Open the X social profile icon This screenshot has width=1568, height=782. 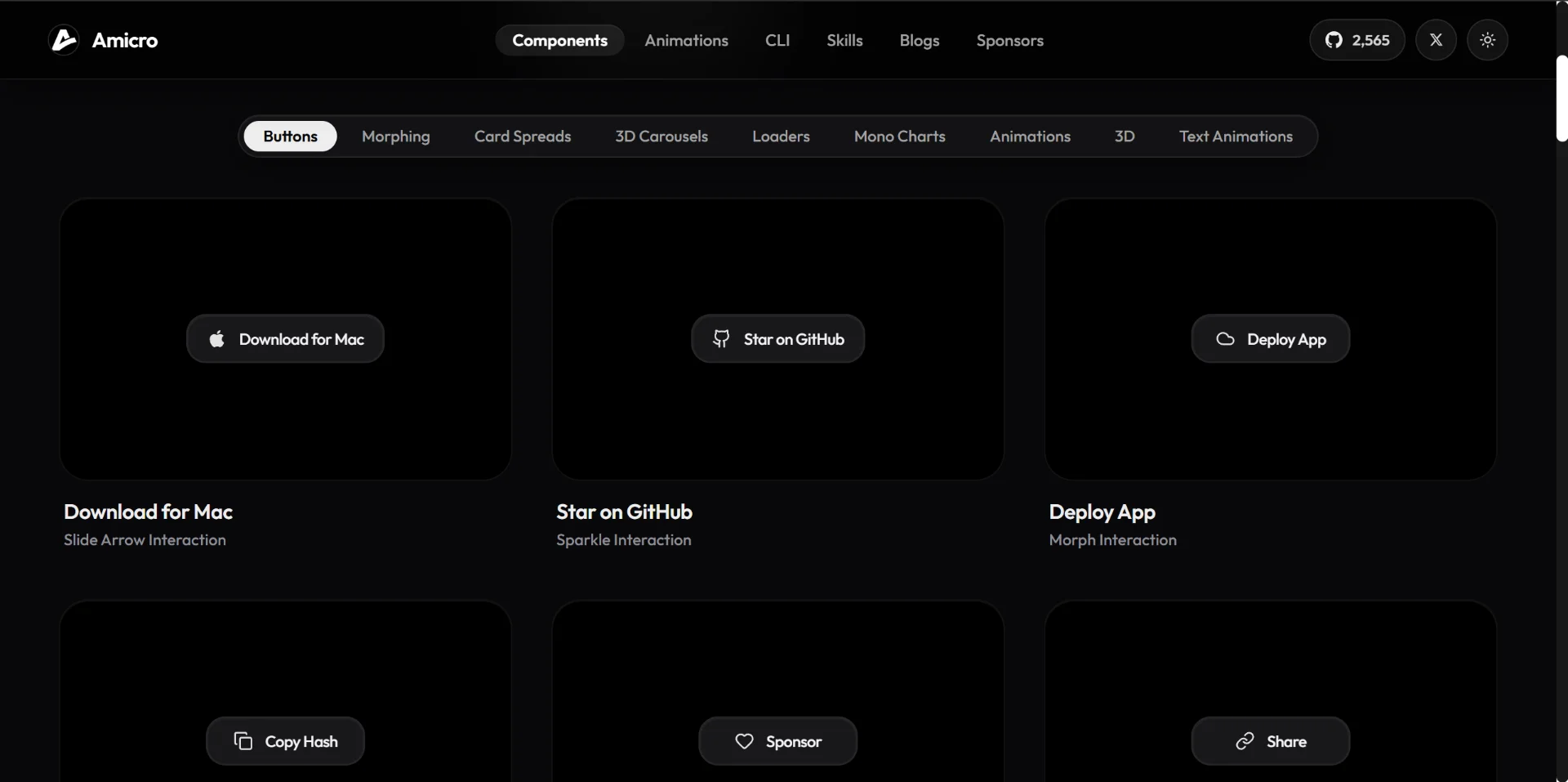(x=1436, y=40)
